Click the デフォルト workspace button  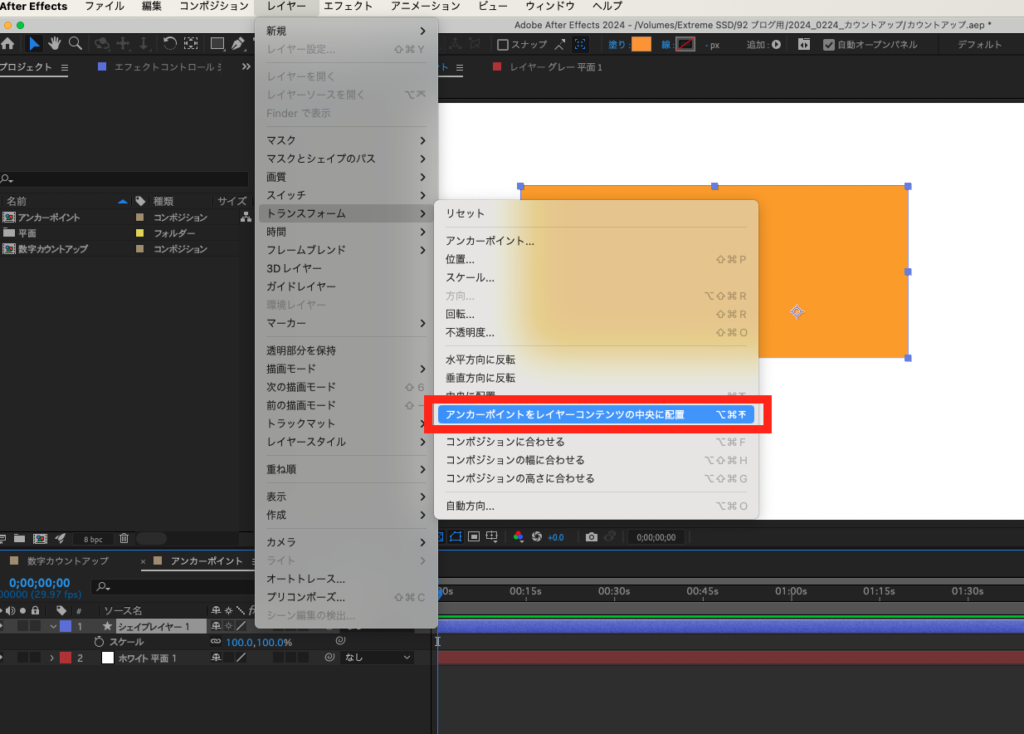coord(979,45)
